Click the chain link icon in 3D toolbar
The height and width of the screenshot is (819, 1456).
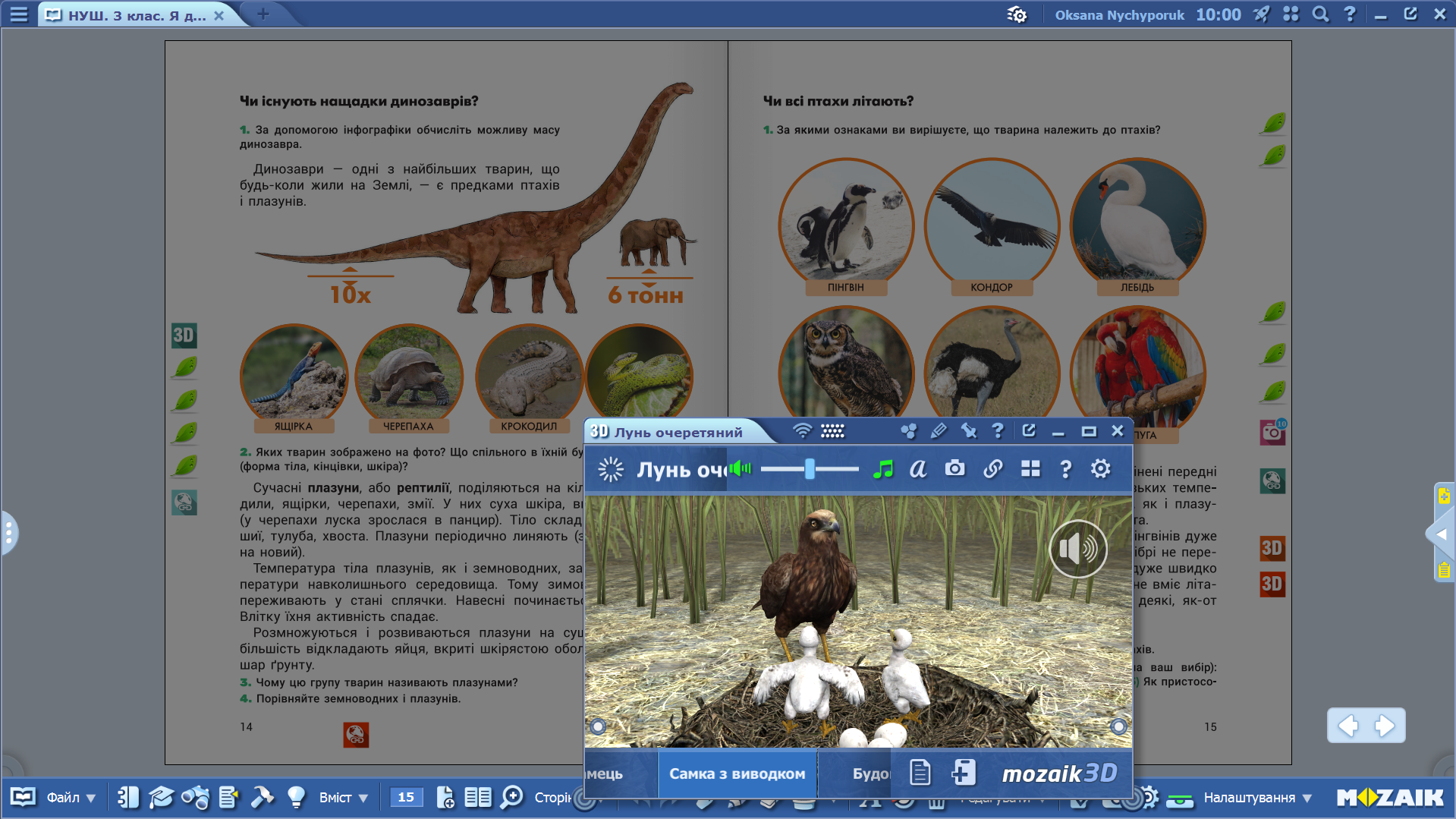click(x=992, y=469)
